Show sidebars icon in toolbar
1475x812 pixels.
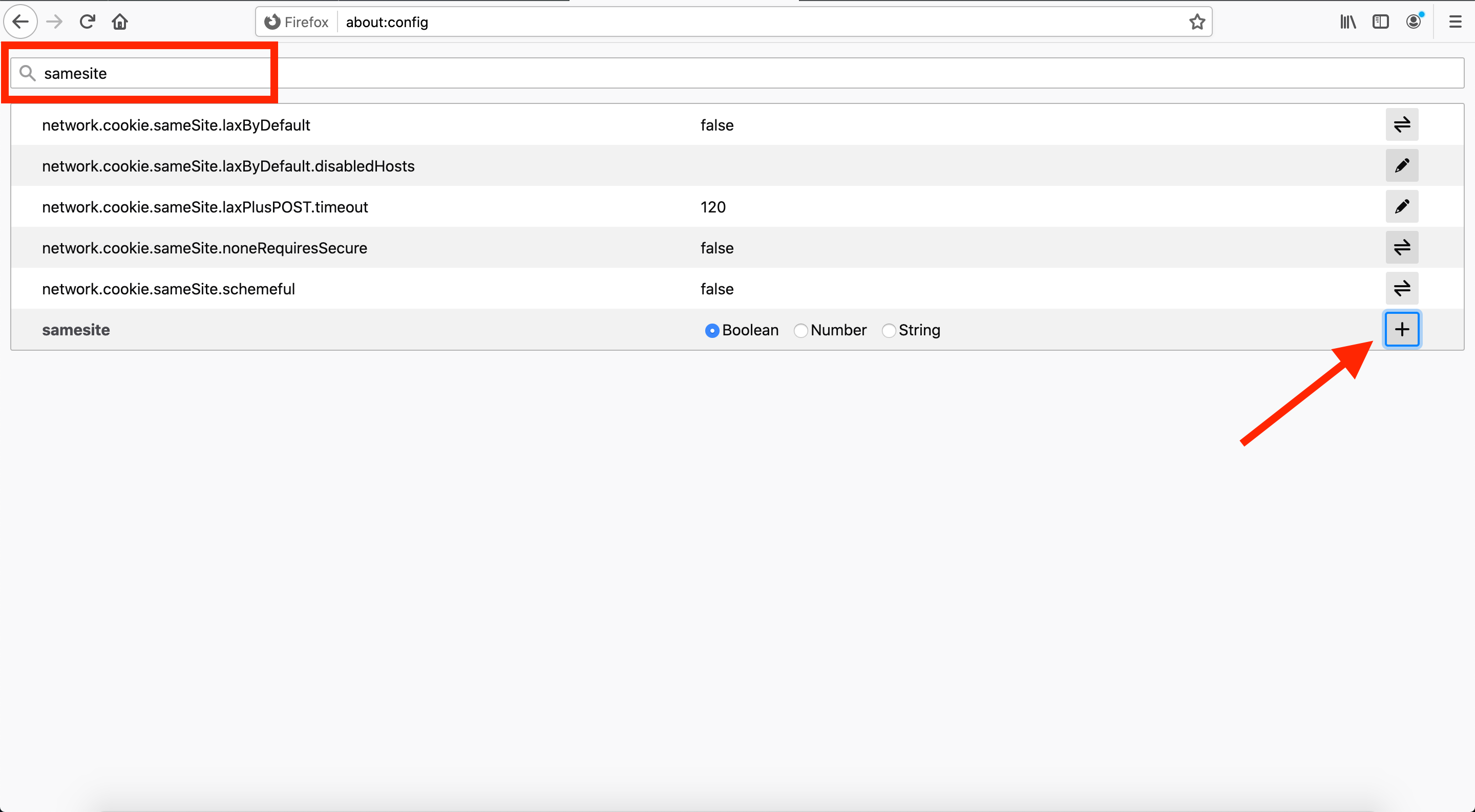(x=1381, y=22)
